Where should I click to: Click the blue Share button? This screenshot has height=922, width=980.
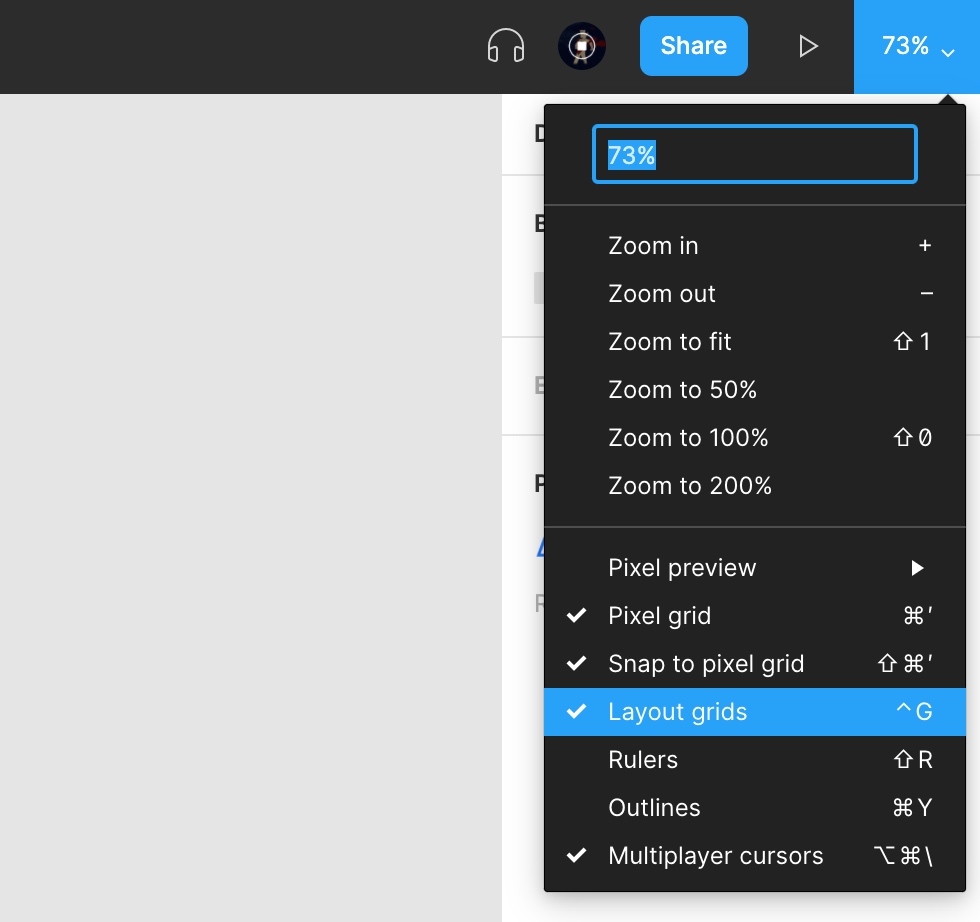(693, 46)
